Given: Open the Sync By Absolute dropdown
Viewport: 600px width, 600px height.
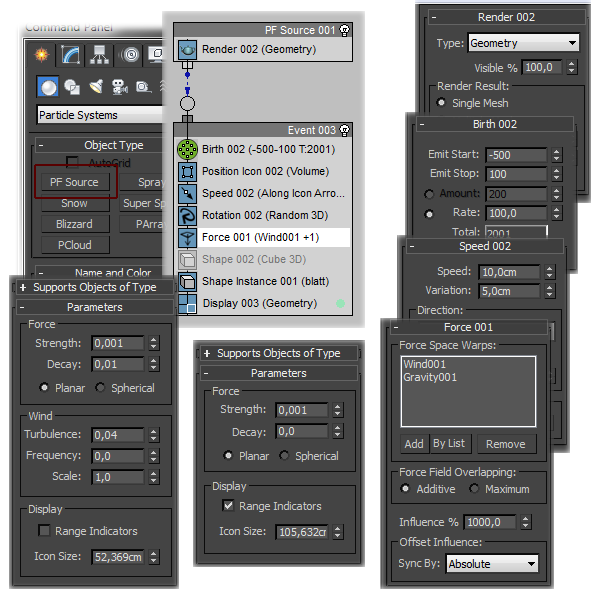Looking at the screenshot, I should pyautogui.click(x=492, y=564).
